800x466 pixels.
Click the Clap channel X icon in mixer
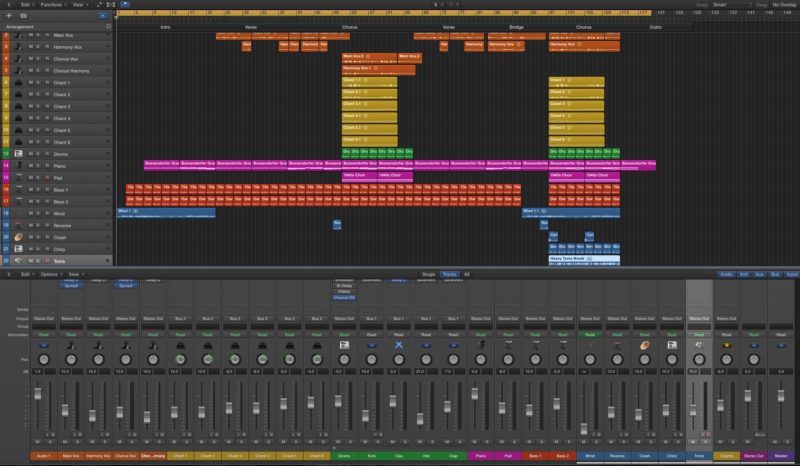pyautogui.click(x=399, y=346)
